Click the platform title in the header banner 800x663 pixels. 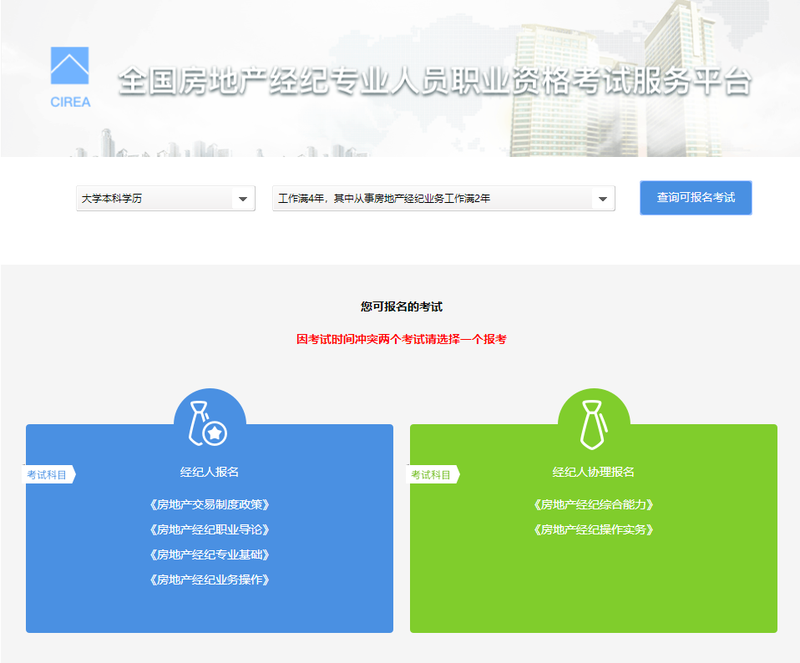[x=434, y=82]
